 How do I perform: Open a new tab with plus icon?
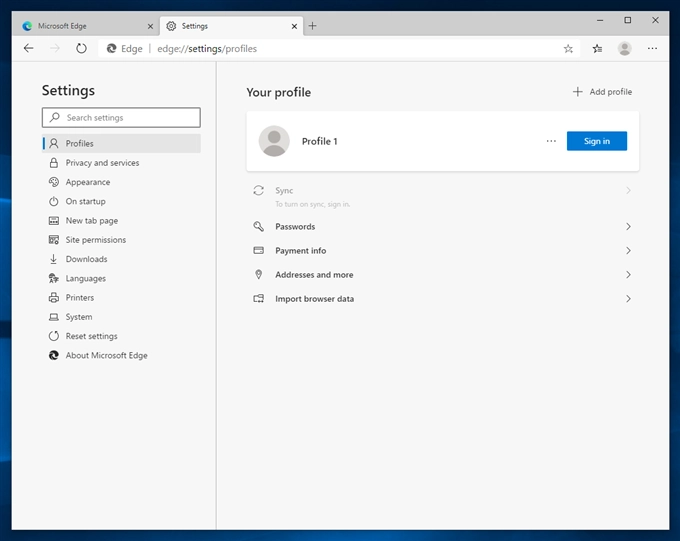pyautogui.click(x=312, y=26)
